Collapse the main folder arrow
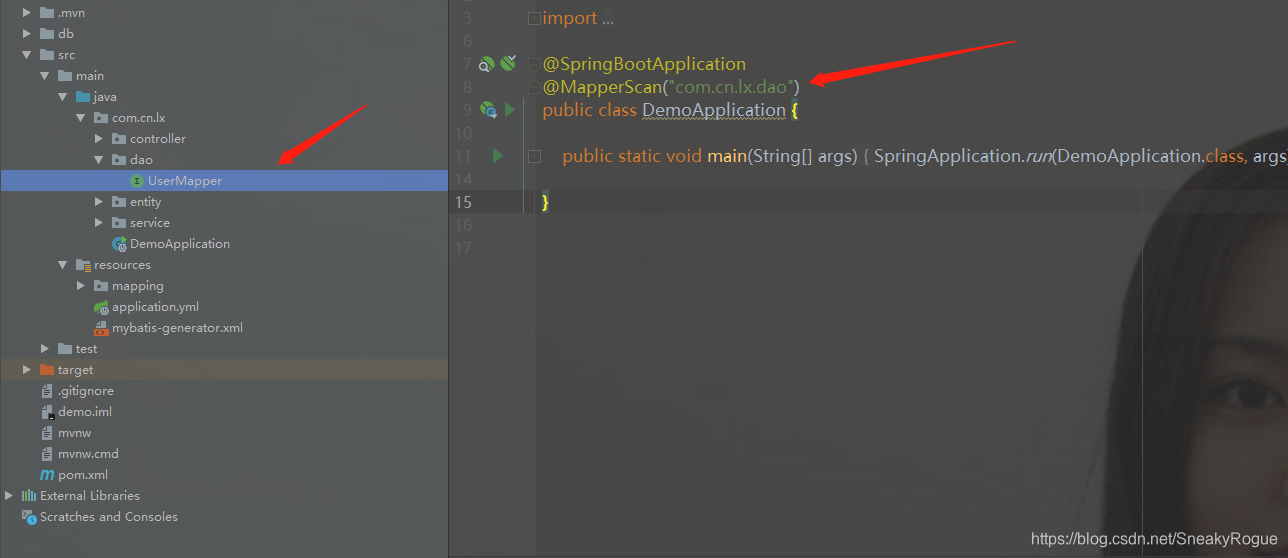The image size is (1288, 558). [45, 76]
